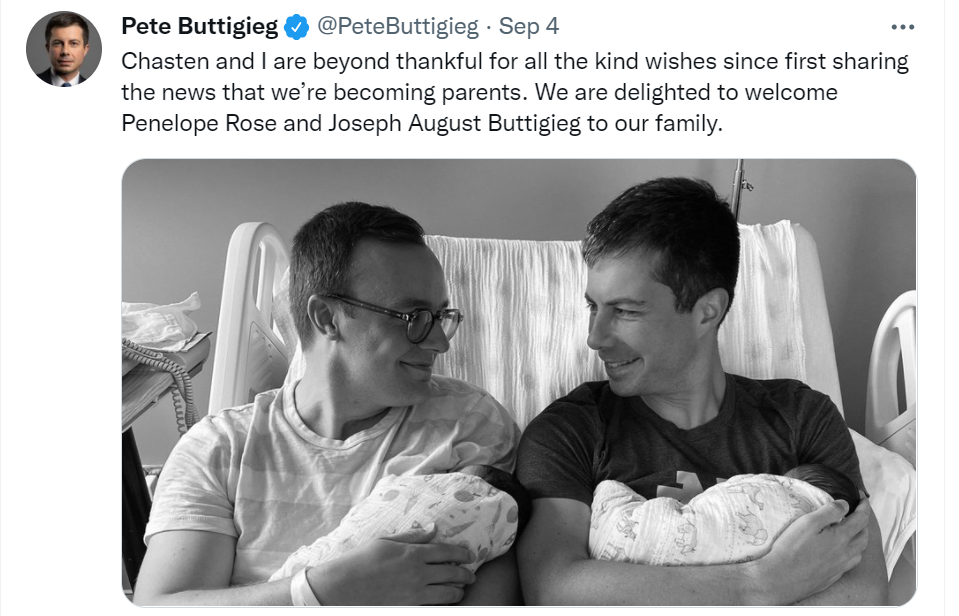
Task: Open the Pete Buttigieg display name link
Action: [199, 27]
